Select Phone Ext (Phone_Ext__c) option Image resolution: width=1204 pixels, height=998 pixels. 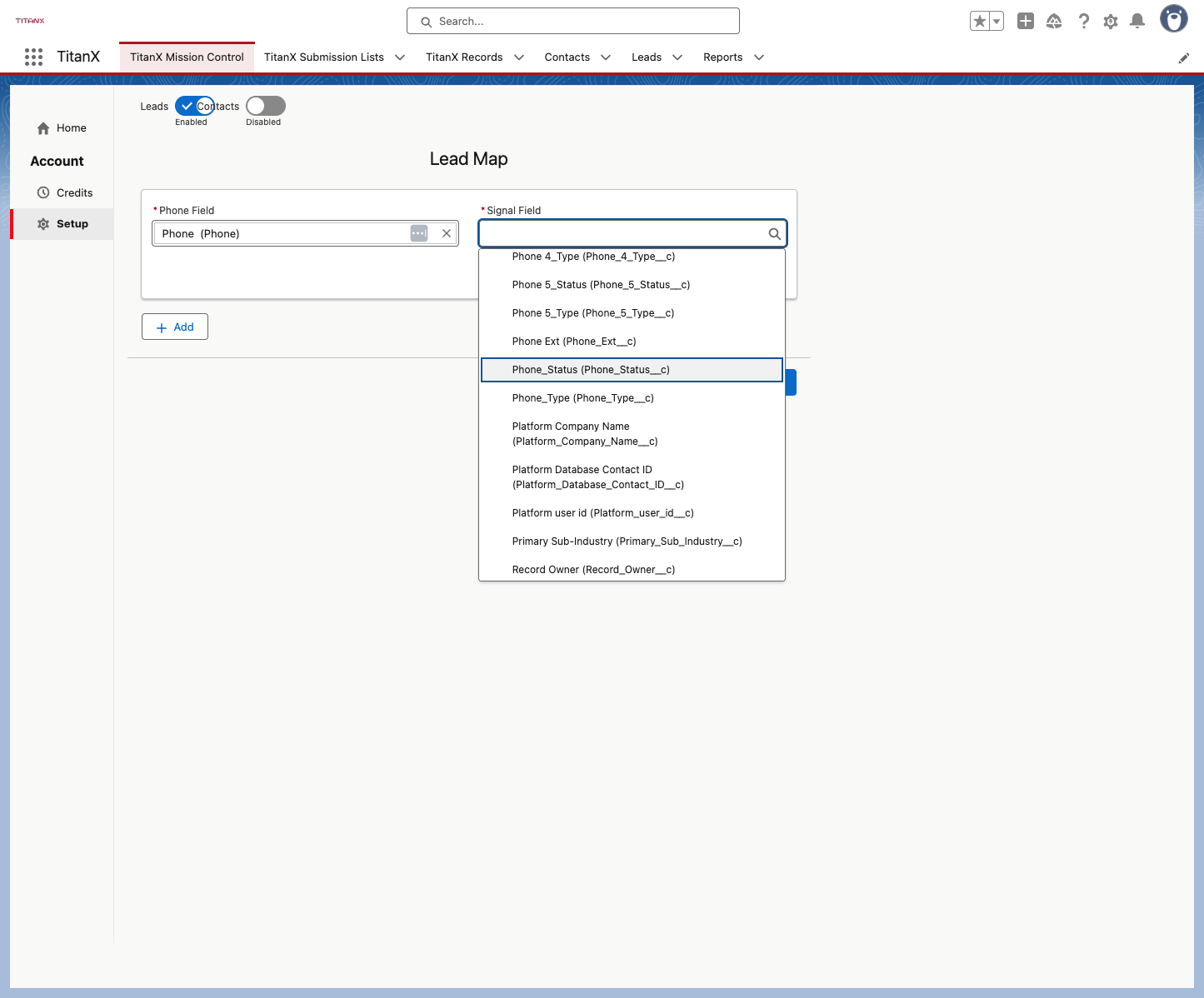(x=632, y=342)
